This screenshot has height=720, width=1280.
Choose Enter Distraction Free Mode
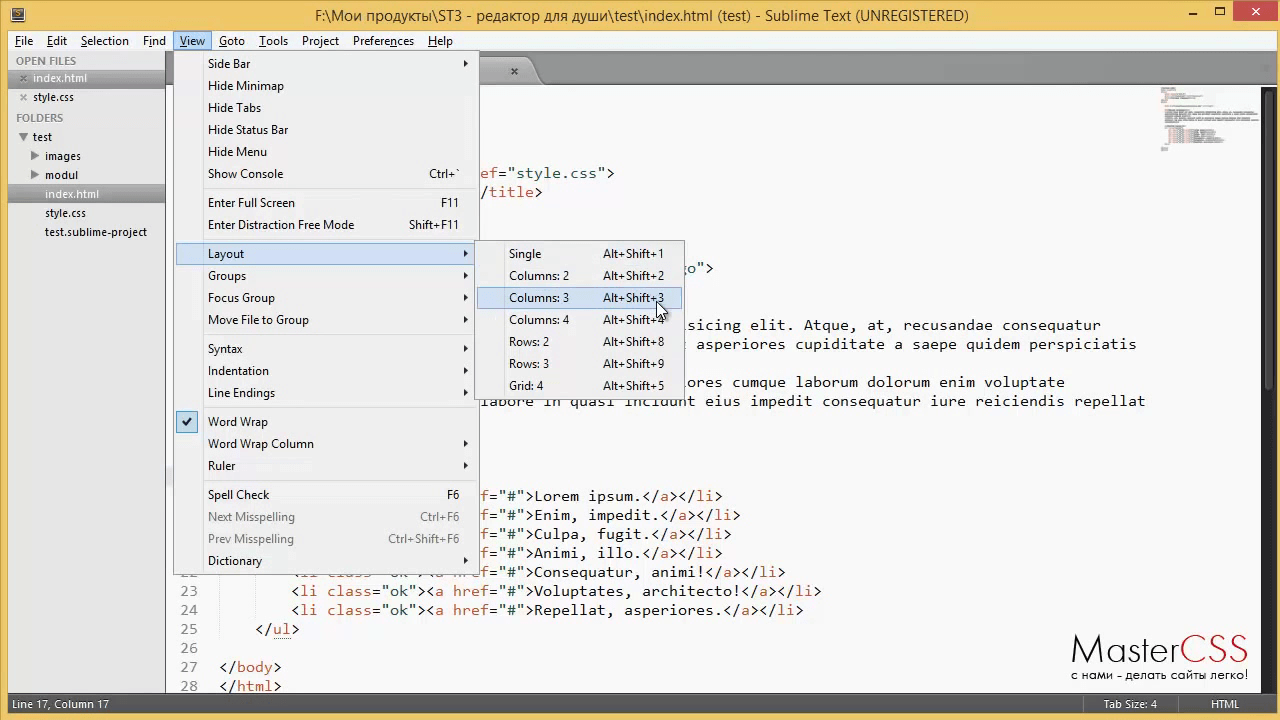pyautogui.click(x=327, y=225)
